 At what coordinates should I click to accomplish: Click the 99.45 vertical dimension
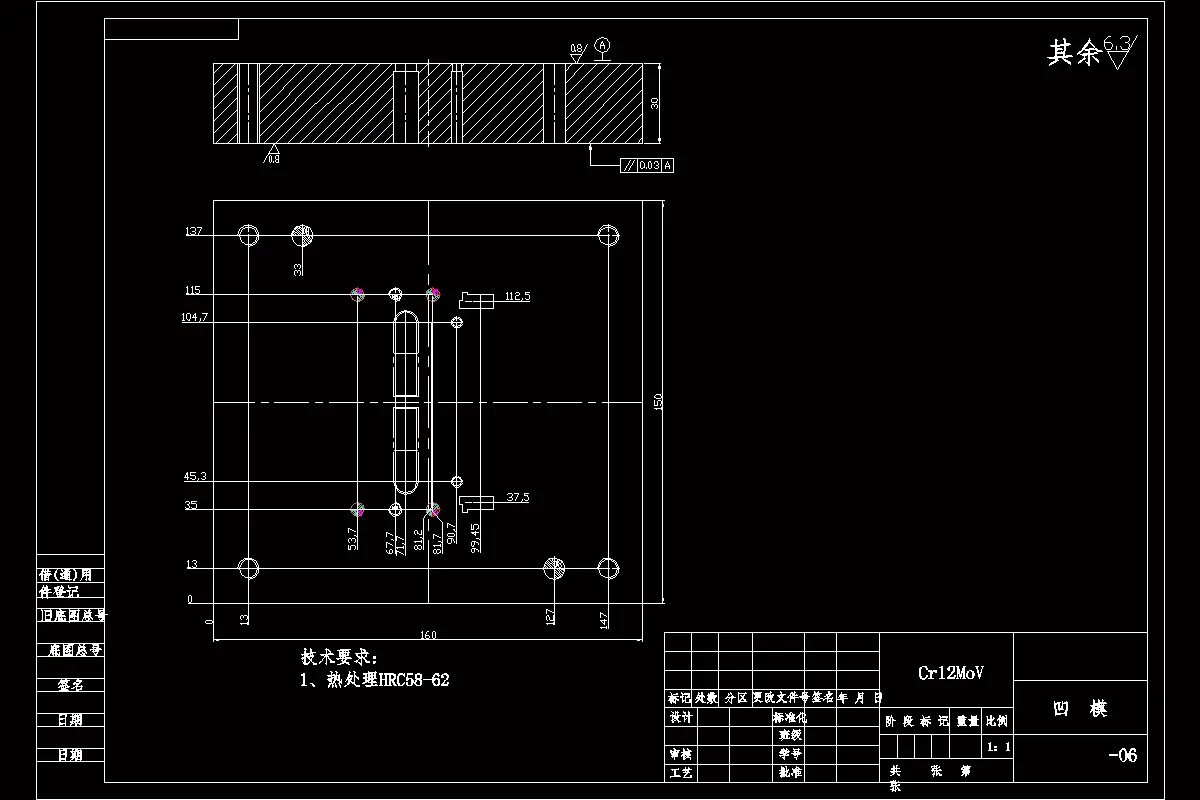click(x=476, y=537)
